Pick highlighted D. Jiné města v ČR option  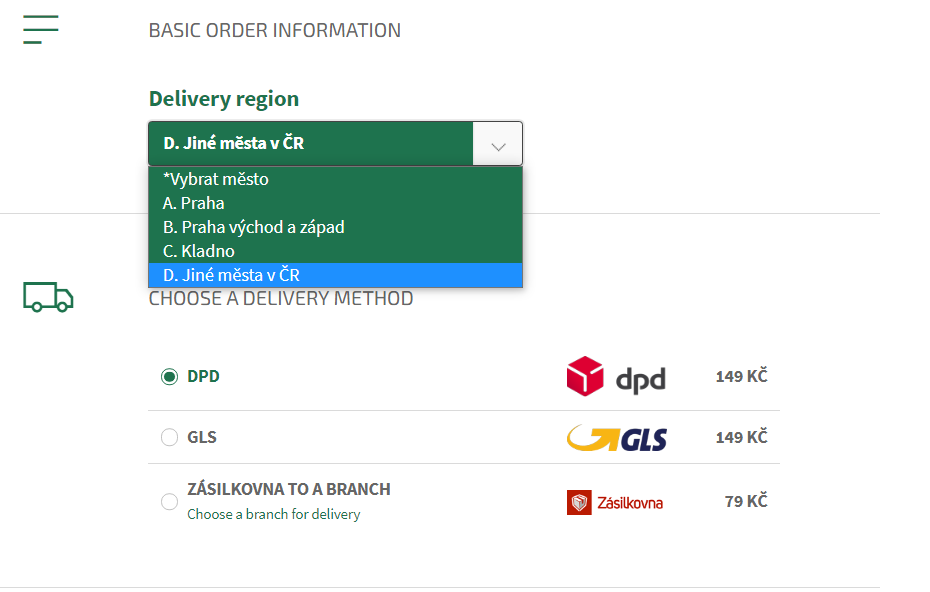[335, 275]
